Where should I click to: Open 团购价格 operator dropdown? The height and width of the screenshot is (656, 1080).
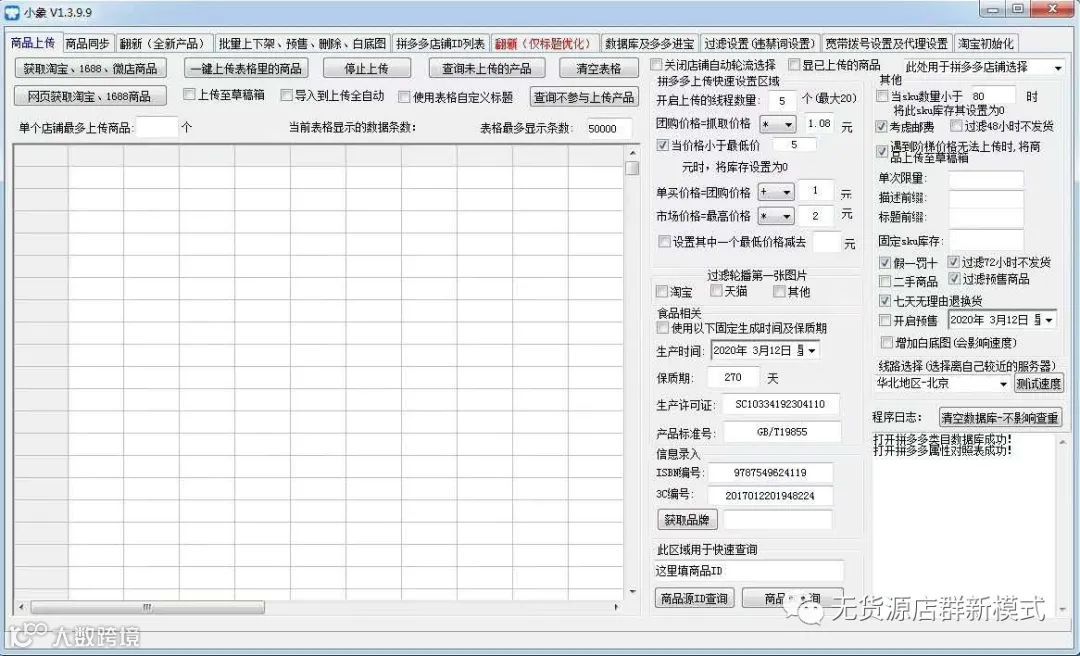point(777,125)
